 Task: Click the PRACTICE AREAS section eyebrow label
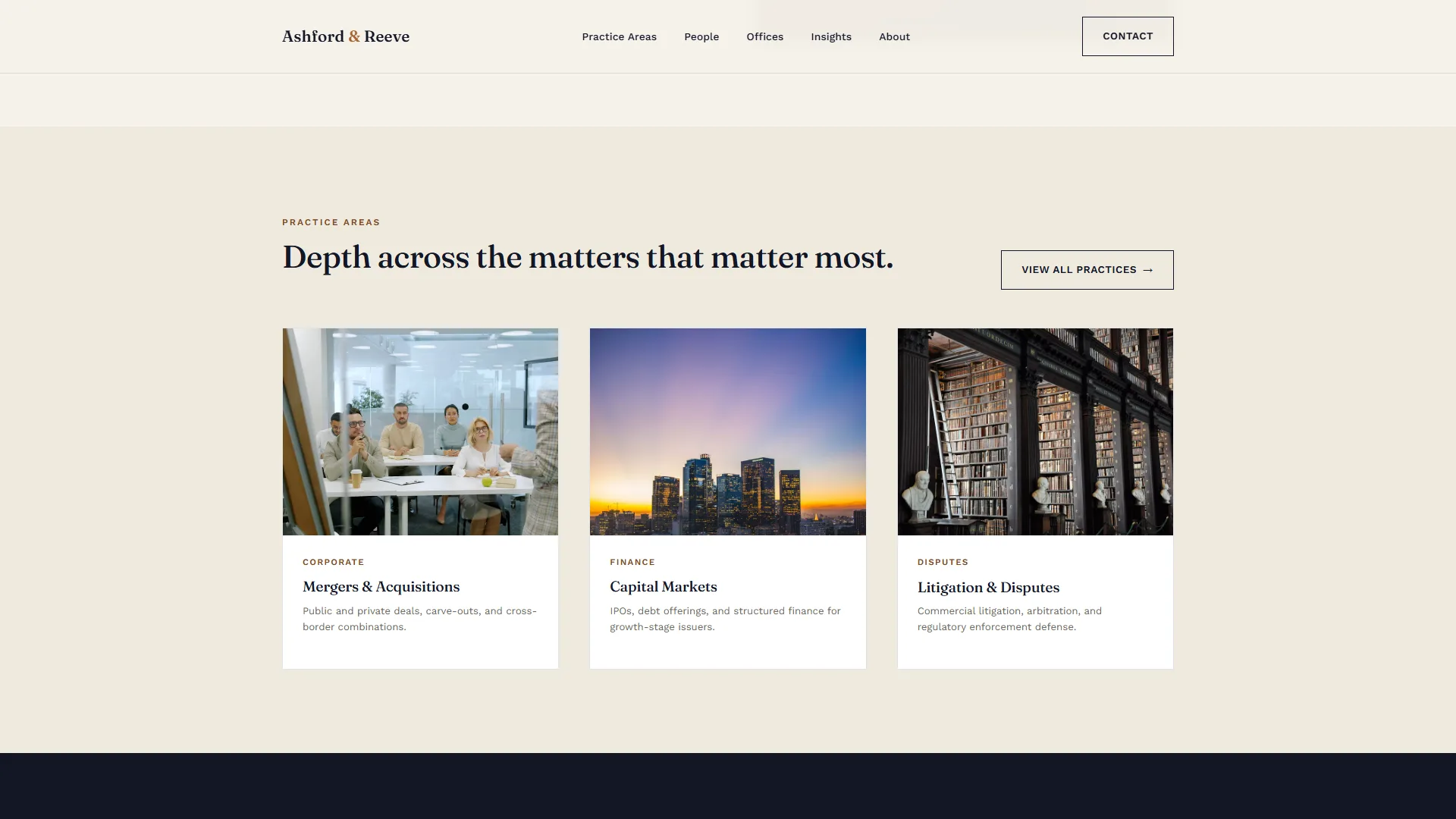(x=331, y=222)
